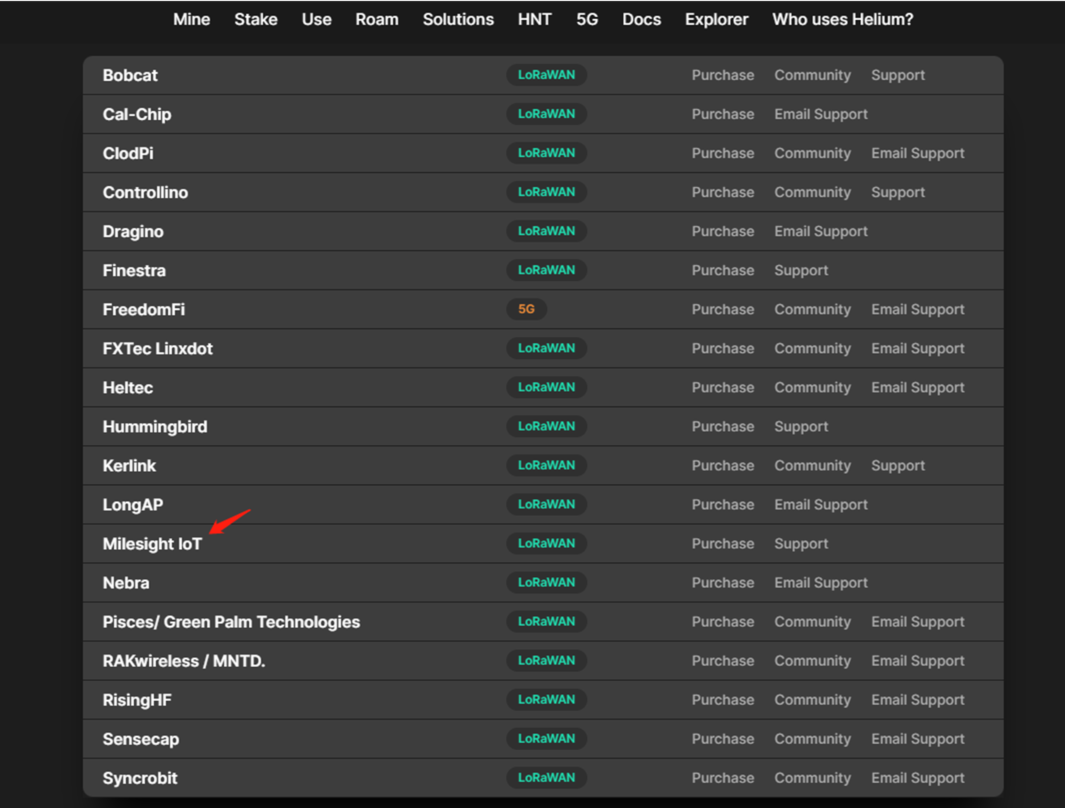Open Email Support for Cal-Chip
Image resolution: width=1065 pixels, height=808 pixels.
coord(821,114)
